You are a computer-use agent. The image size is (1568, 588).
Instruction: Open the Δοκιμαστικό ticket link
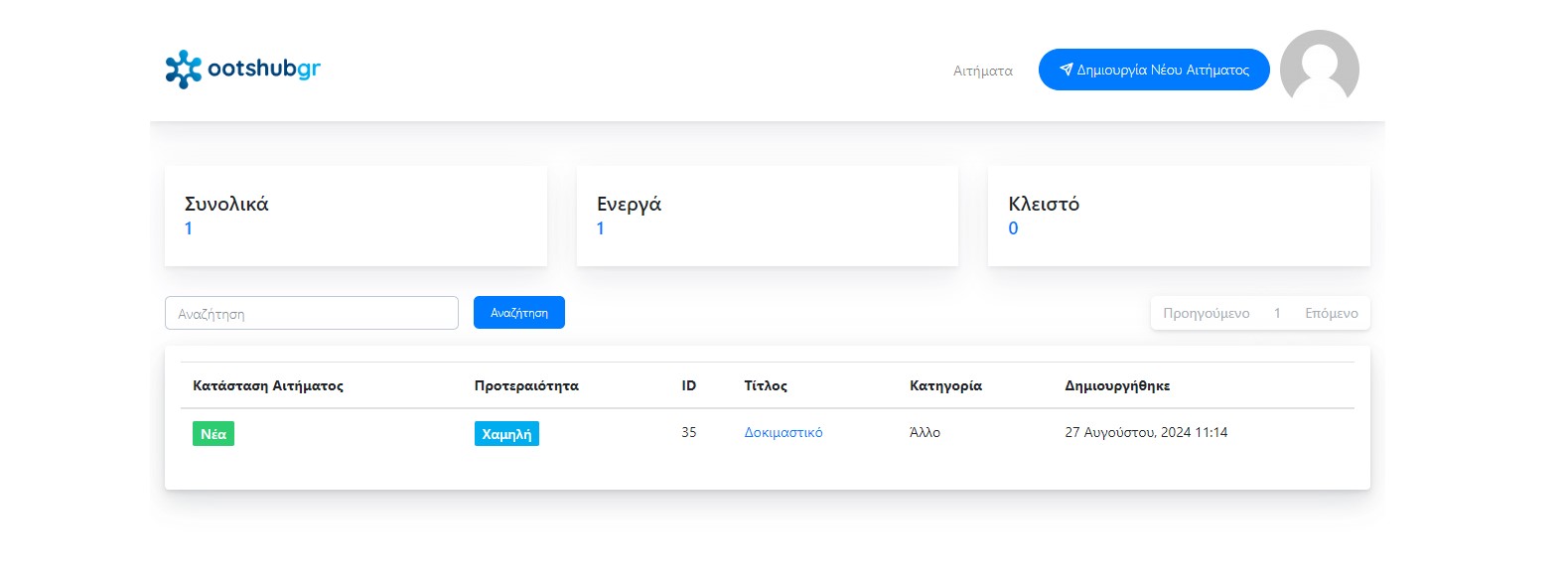tap(784, 432)
